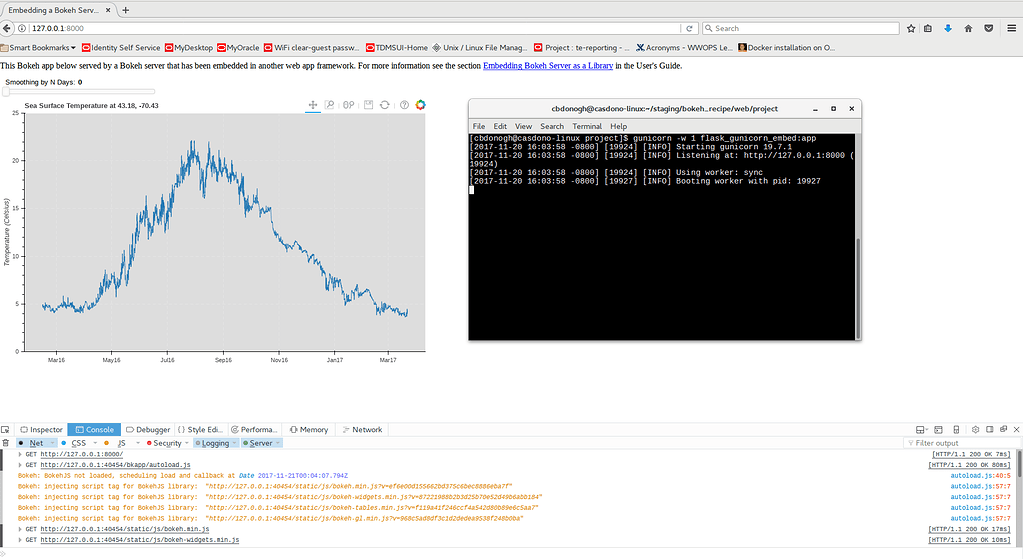Screen dimensions: 1023x559
Task: Show bookmarks library icon in Firefox toolbar
Action: [928, 29]
